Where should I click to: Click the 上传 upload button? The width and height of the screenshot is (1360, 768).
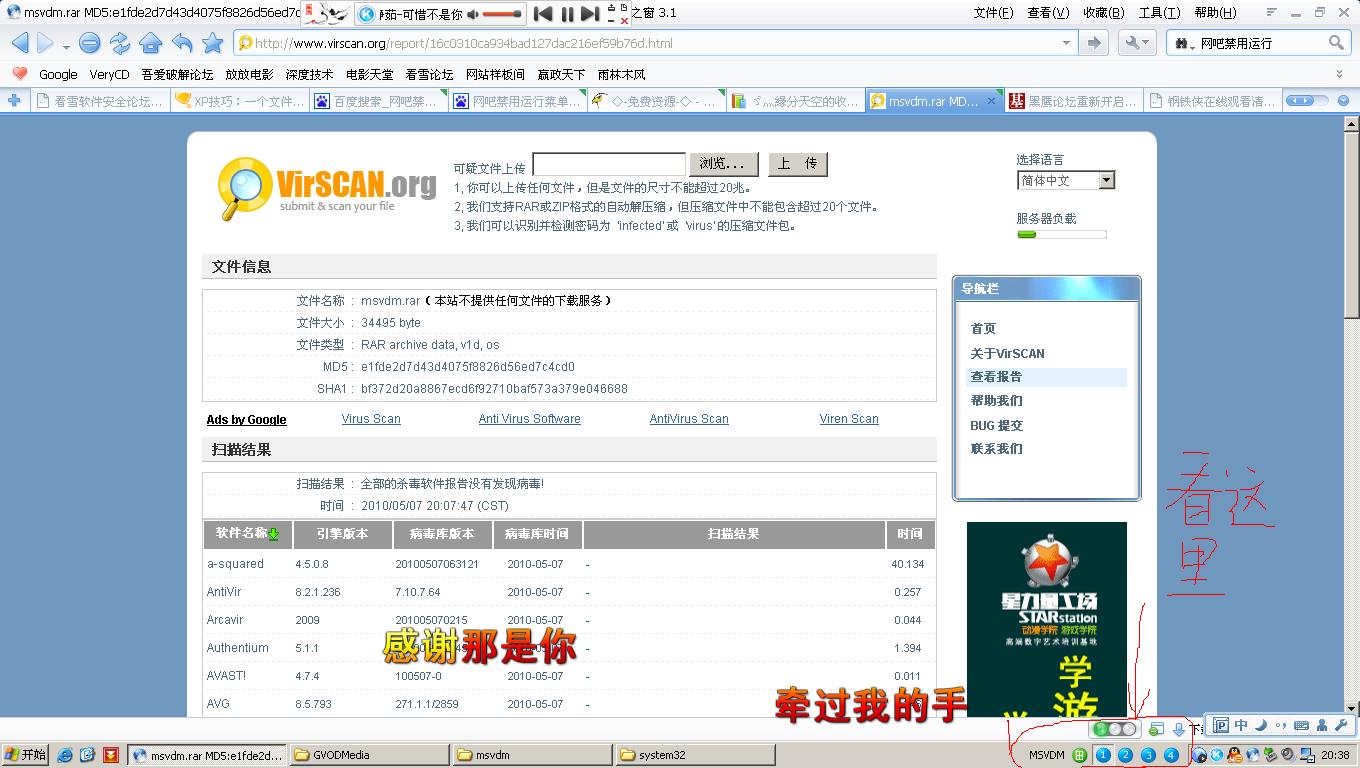[797, 164]
